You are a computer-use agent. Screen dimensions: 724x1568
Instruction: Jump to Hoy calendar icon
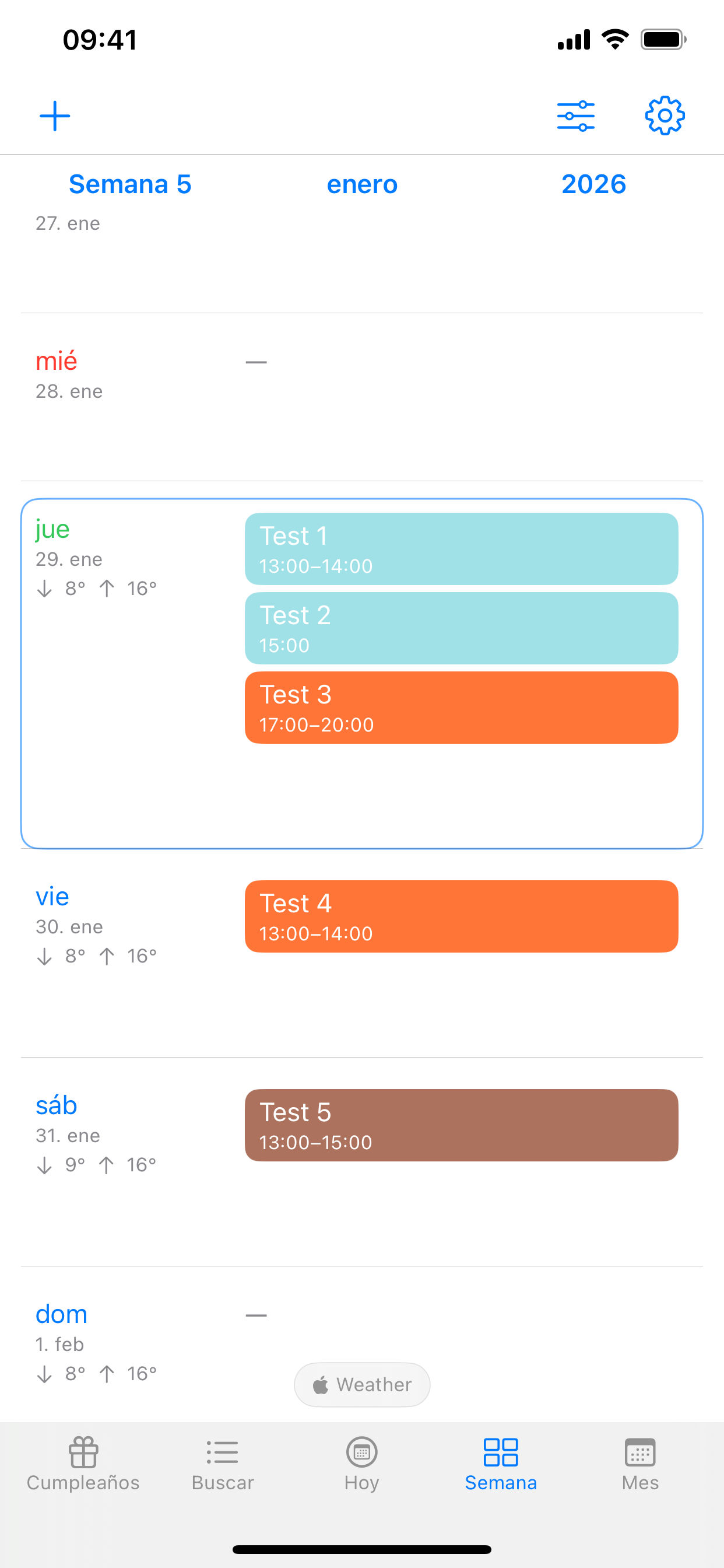point(362,1464)
